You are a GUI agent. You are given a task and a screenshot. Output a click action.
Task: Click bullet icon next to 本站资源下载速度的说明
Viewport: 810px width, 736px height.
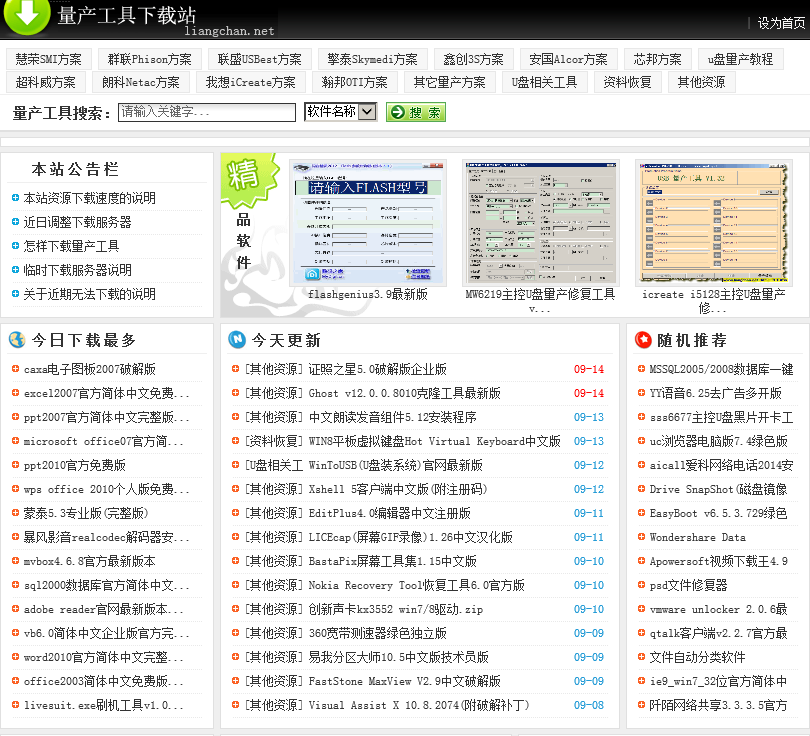point(15,198)
